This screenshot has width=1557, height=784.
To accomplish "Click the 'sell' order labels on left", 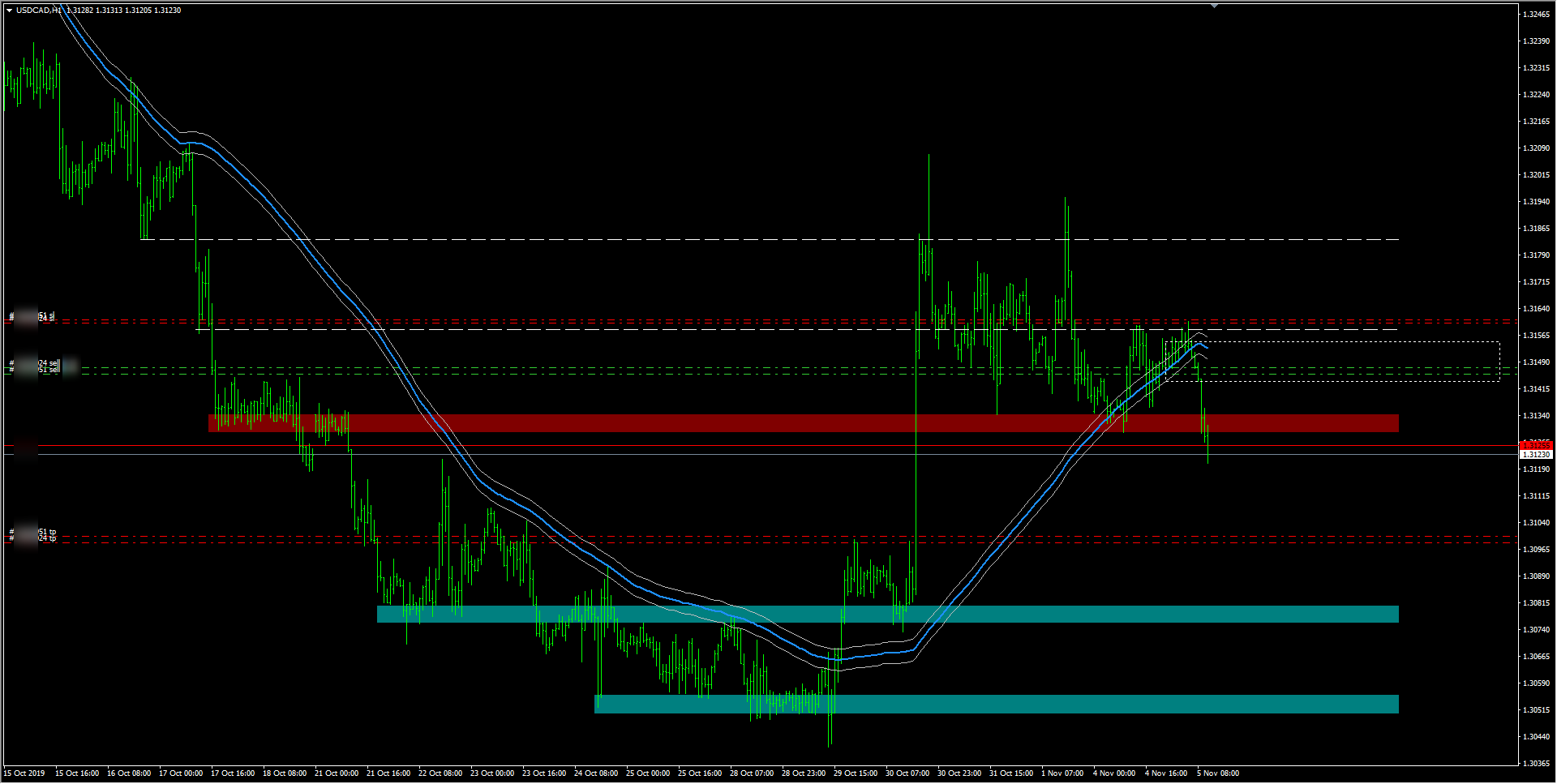I will (x=48, y=366).
